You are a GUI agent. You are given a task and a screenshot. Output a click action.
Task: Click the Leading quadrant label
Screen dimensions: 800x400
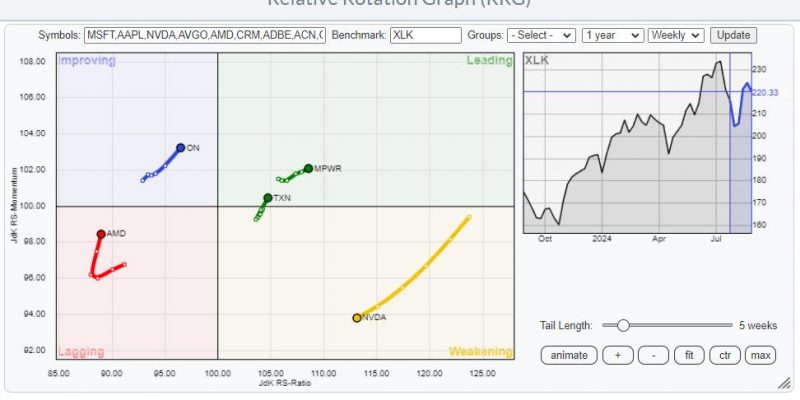click(x=489, y=61)
